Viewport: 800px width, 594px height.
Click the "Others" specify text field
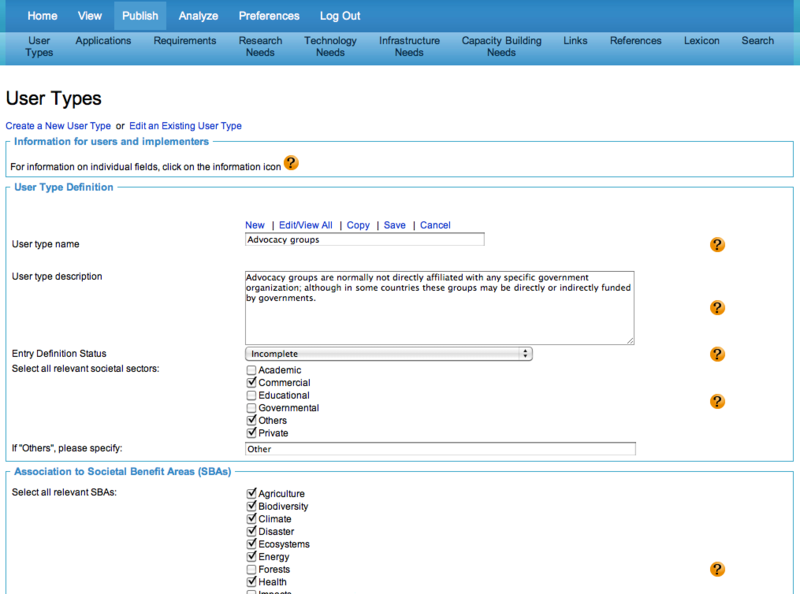pos(440,449)
